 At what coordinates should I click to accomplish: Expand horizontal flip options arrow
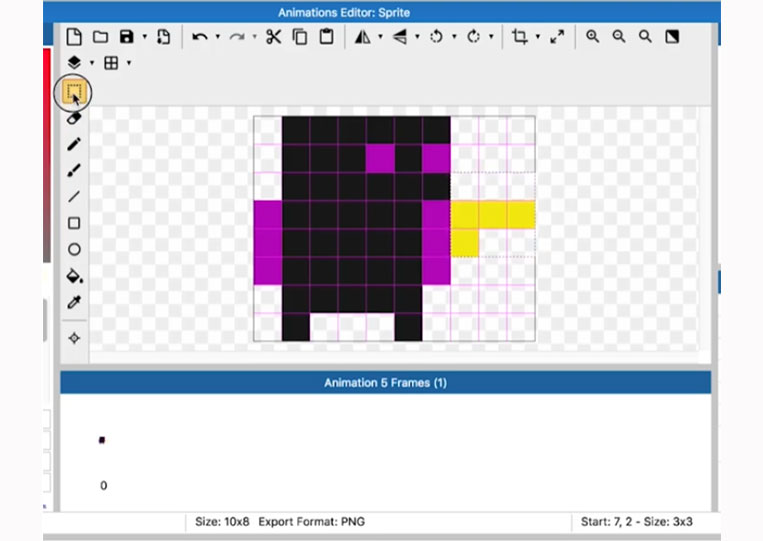point(381,36)
